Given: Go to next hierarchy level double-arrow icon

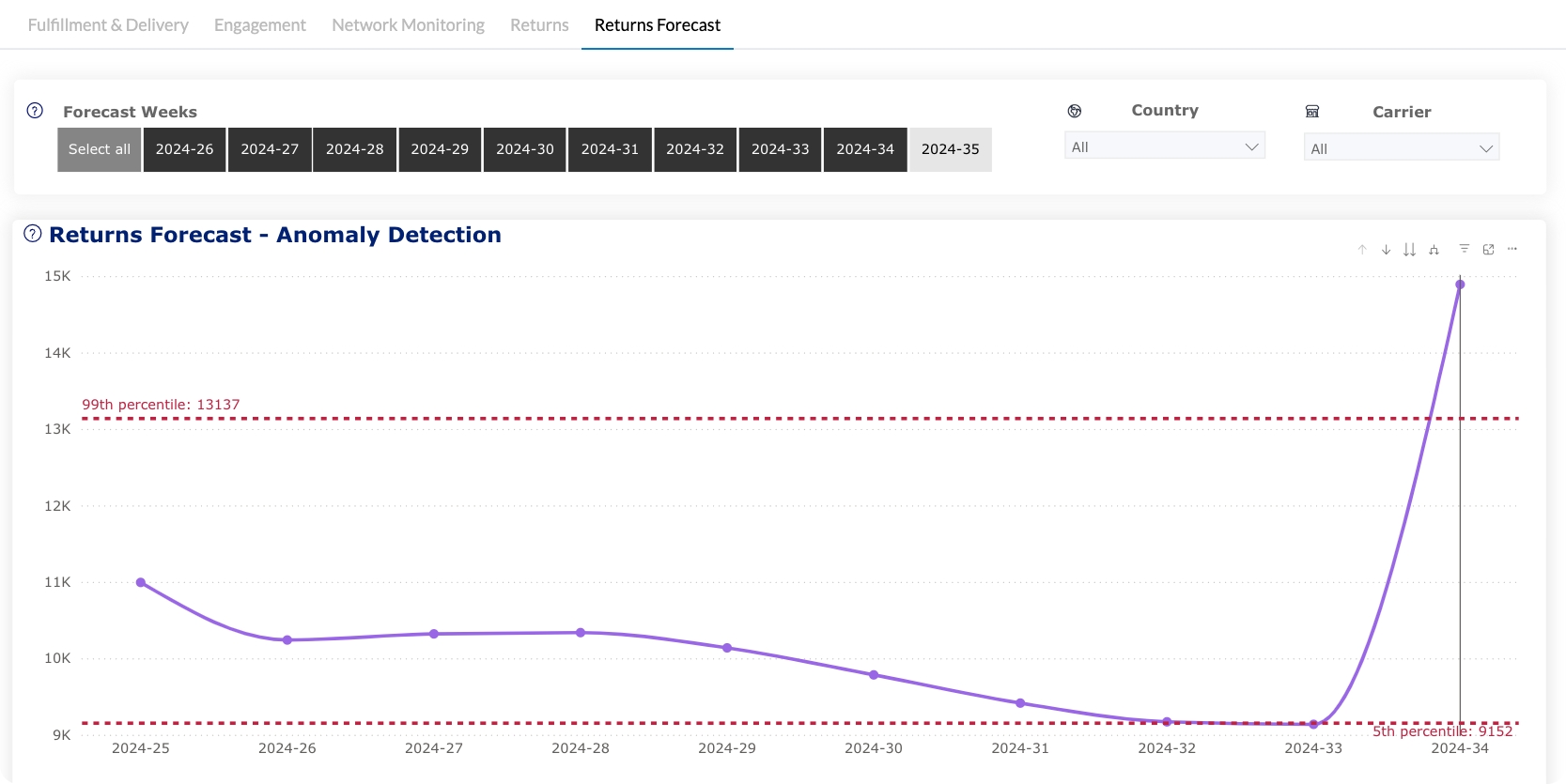Looking at the screenshot, I should coord(1409,250).
